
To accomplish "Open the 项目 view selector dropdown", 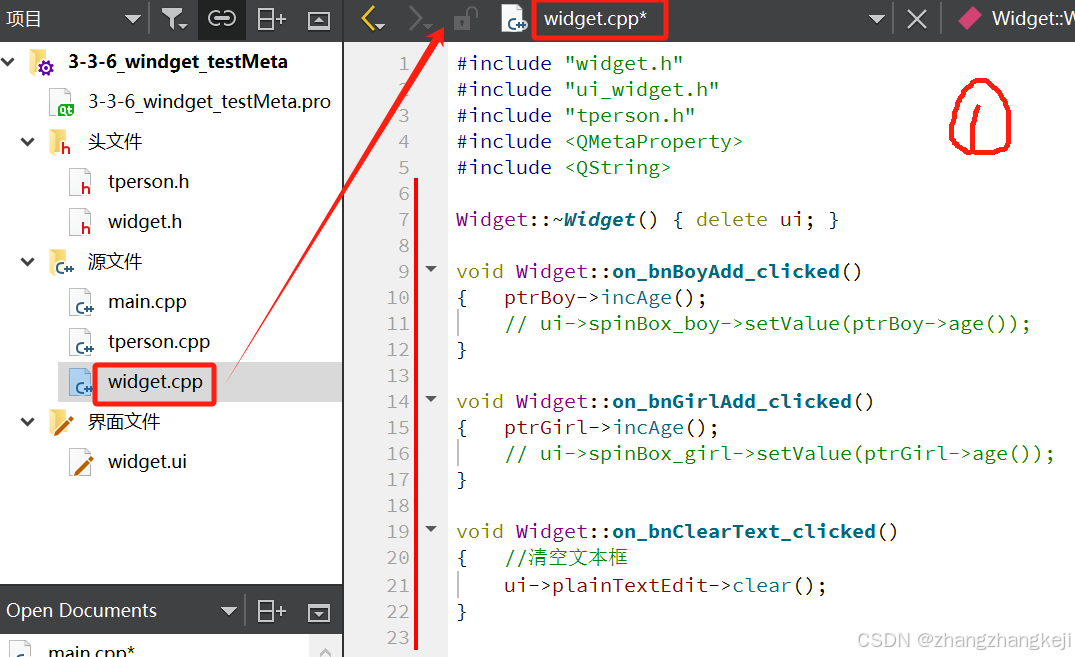I will tap(132, 19).
